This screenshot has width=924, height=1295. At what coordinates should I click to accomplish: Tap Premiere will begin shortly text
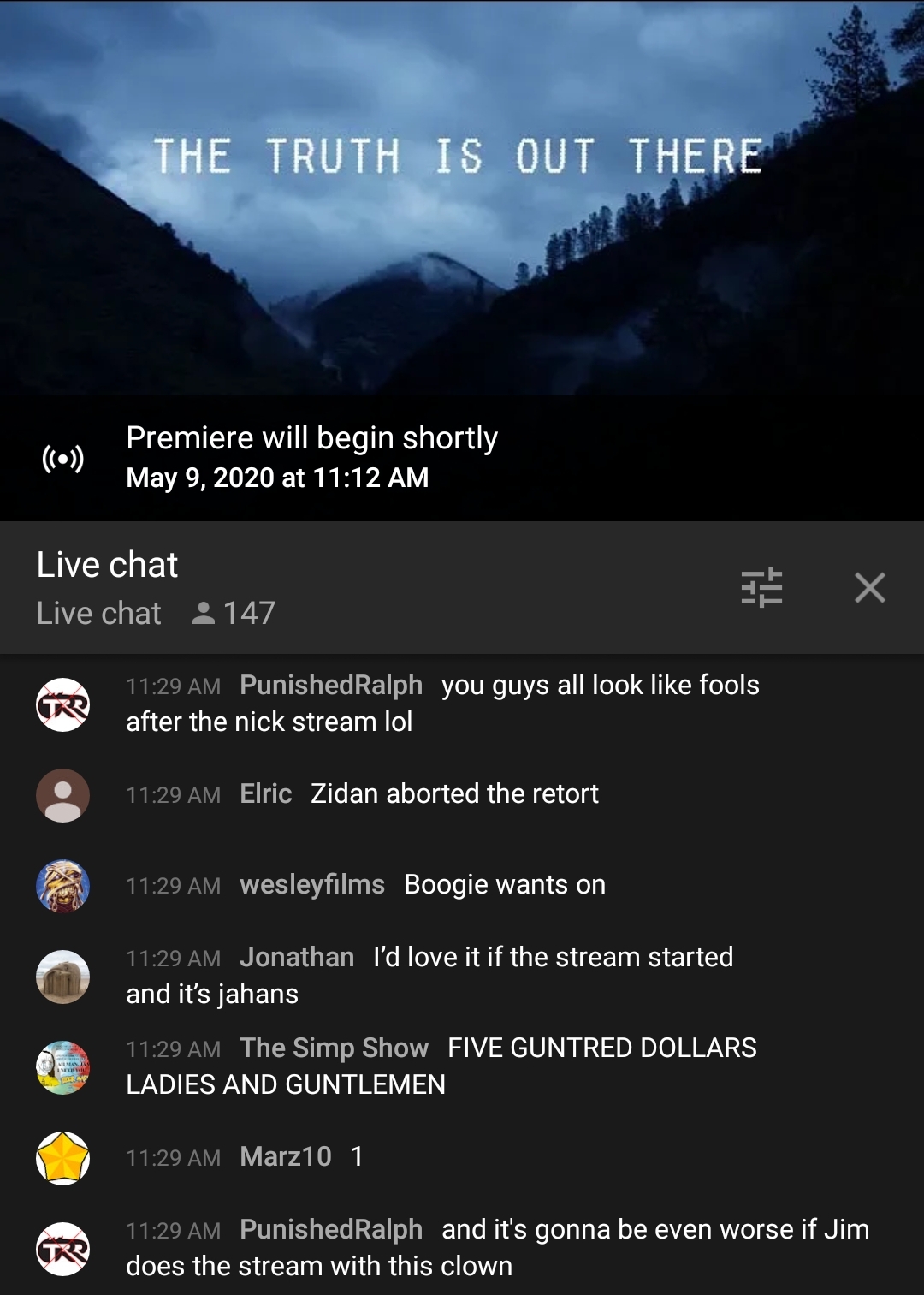pyautogui.click(x=312, y=438)
